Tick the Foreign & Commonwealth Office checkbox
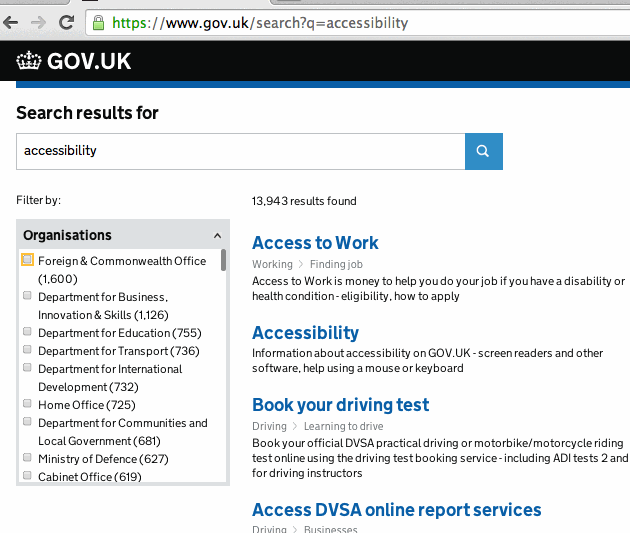The width and height of the screenshot is (630, 533). [x=27, y=259]
